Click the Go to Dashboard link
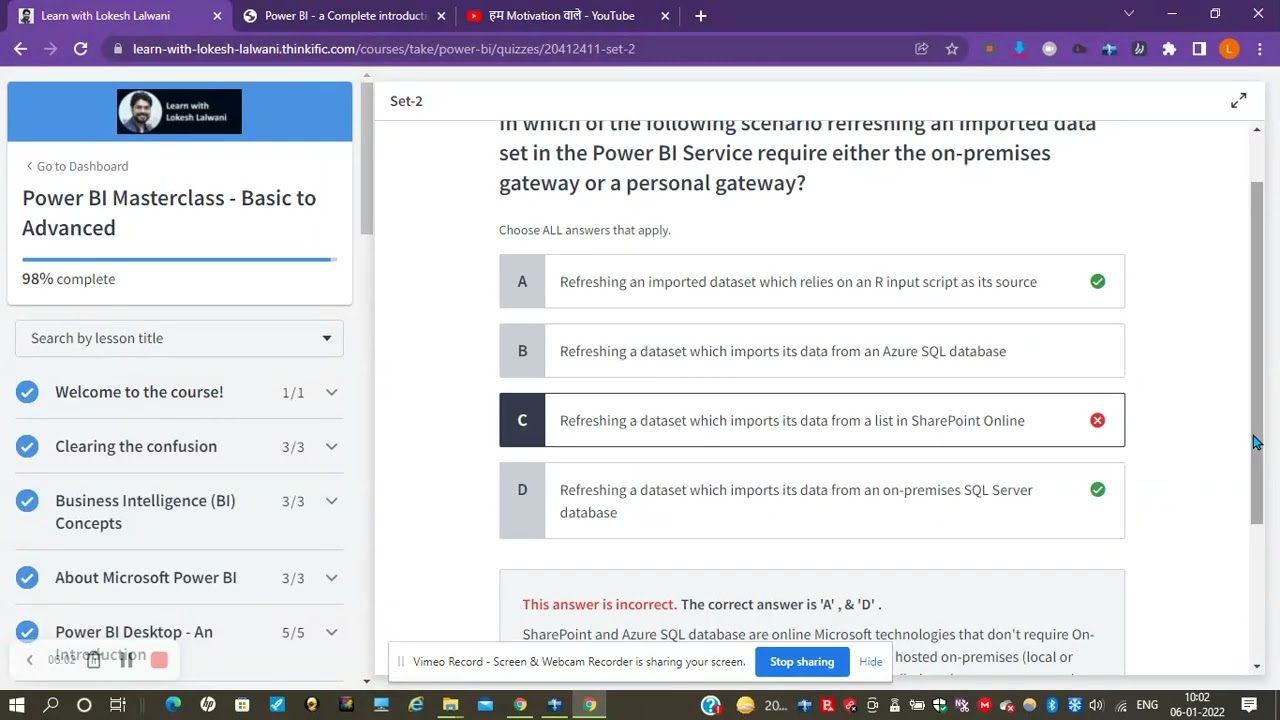This screenshot has width=1280, height=720. [77, 166]
